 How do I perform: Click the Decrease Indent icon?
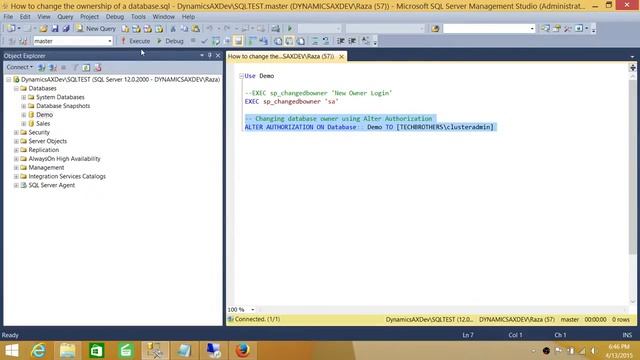click(341, 41)
